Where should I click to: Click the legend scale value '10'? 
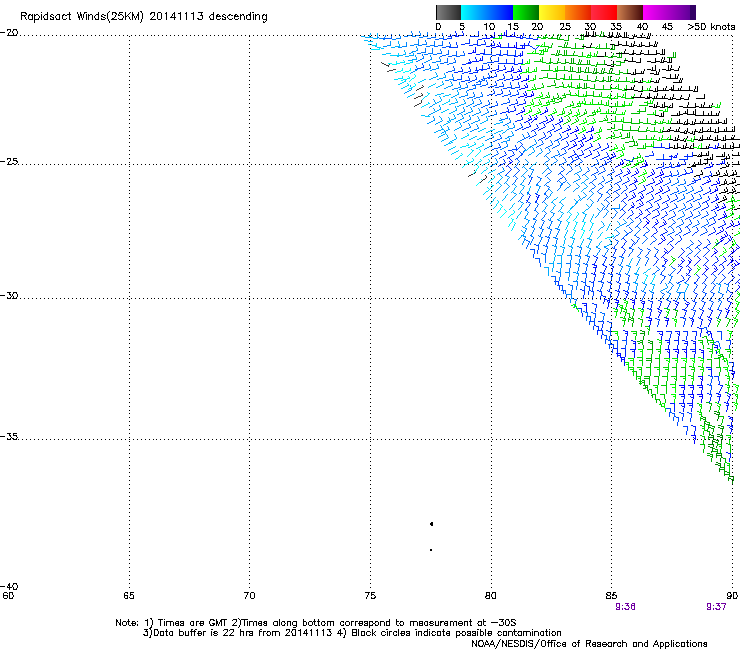489,27
